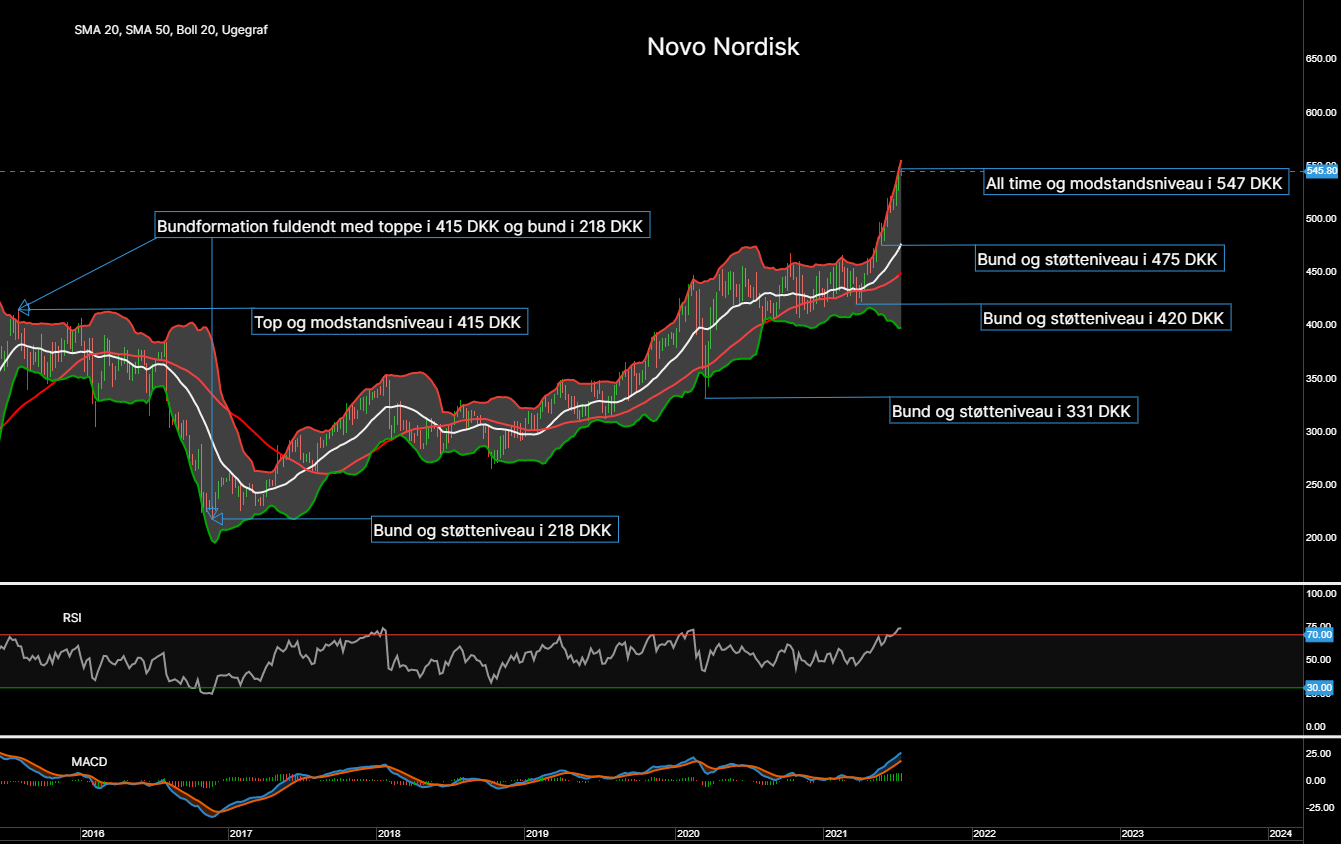Click the 'SMA 20, SMA 50, Boll 20, Ugegraf' indicator legend
This screenshot has width=1341, height=844.
pos(171,30)
